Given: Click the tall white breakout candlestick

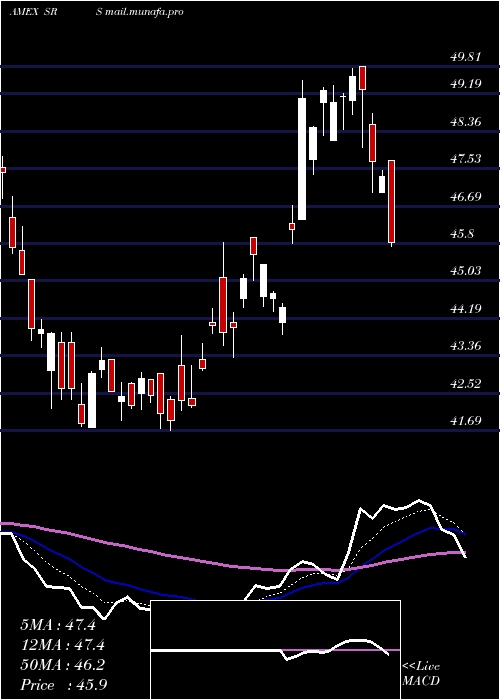Looking at the screenshot, I should pyautogui.click(x=302, y=159).
